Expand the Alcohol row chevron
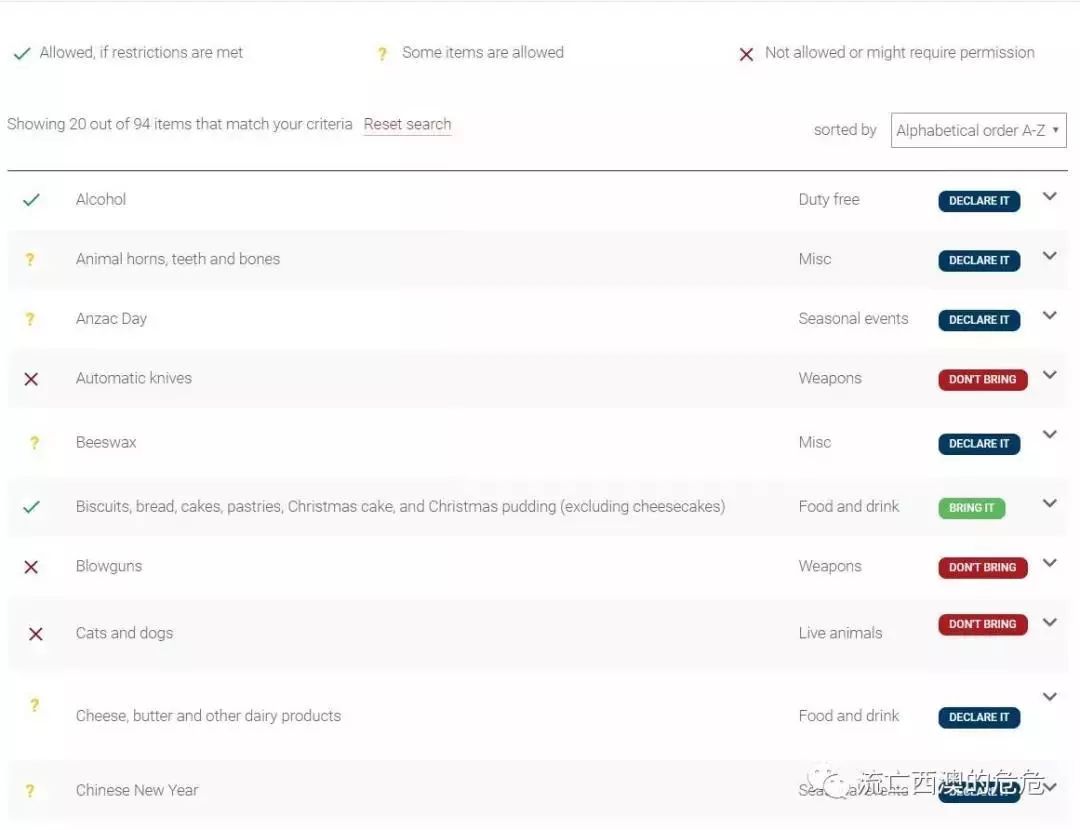 pyautogui.click(x=1050, y=196)
